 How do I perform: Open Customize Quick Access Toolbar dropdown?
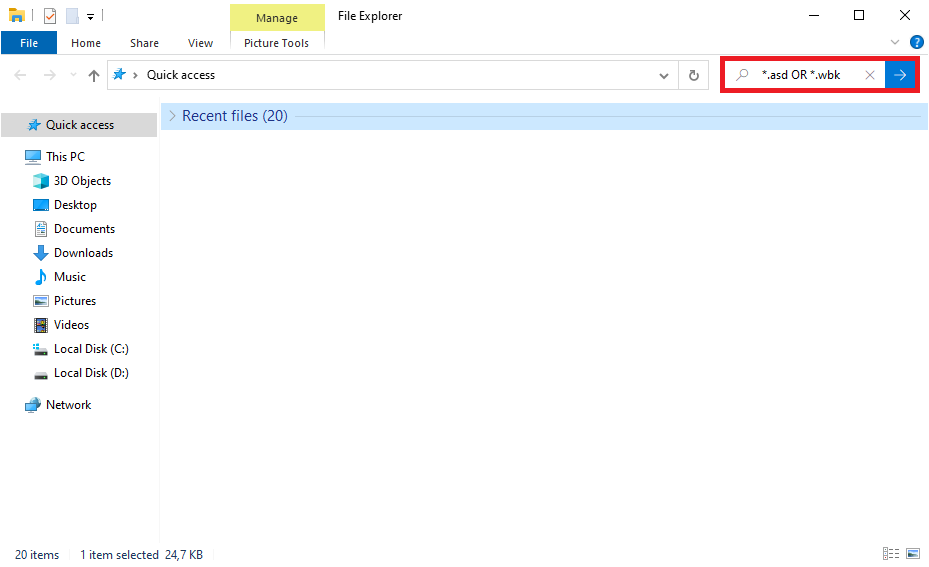tap(90, 17)
